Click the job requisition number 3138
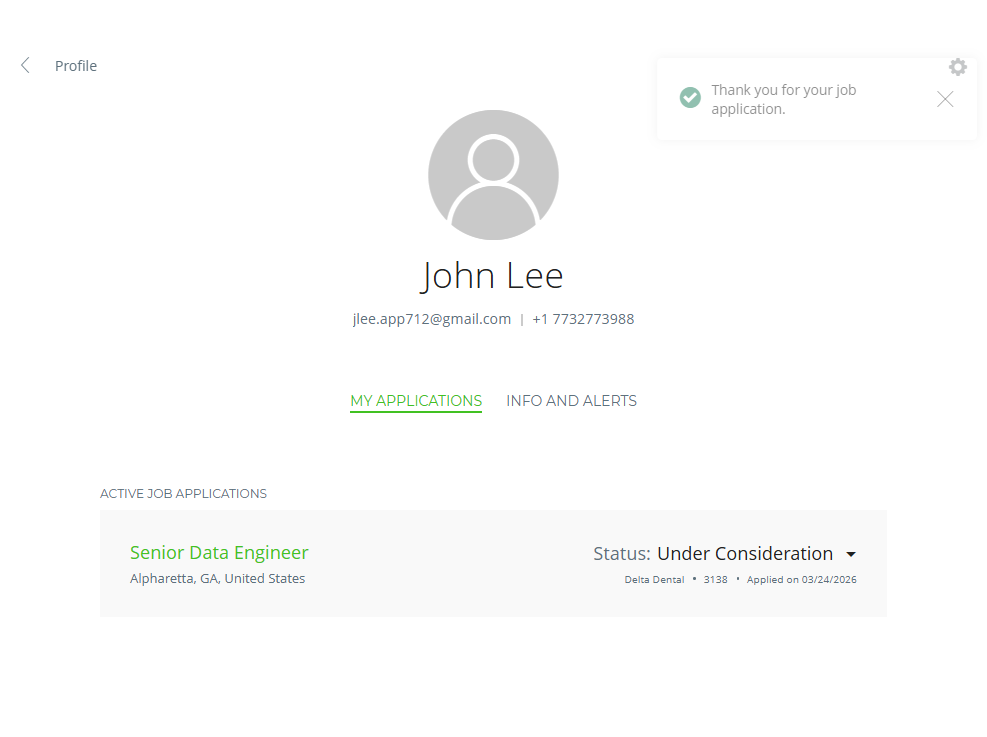Image resolution: width=987 pixels, height=737 pixels. (x=716, y=580)
